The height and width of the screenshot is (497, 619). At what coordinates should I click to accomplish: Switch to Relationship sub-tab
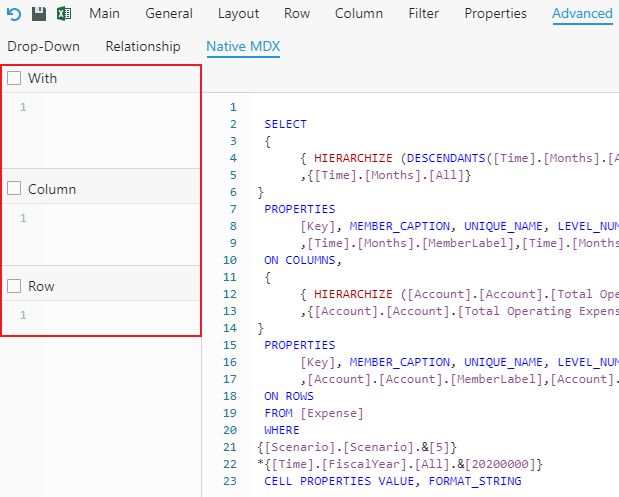coord(143,47)
